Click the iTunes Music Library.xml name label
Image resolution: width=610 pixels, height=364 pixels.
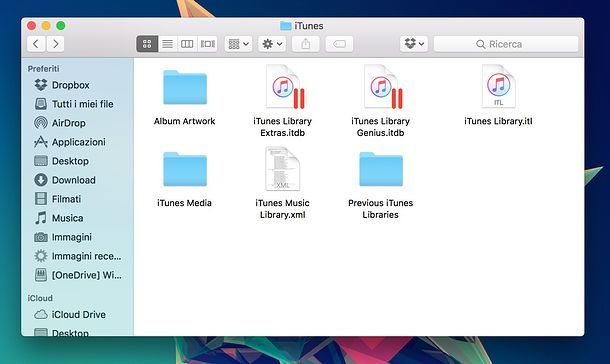click(282, 209)
